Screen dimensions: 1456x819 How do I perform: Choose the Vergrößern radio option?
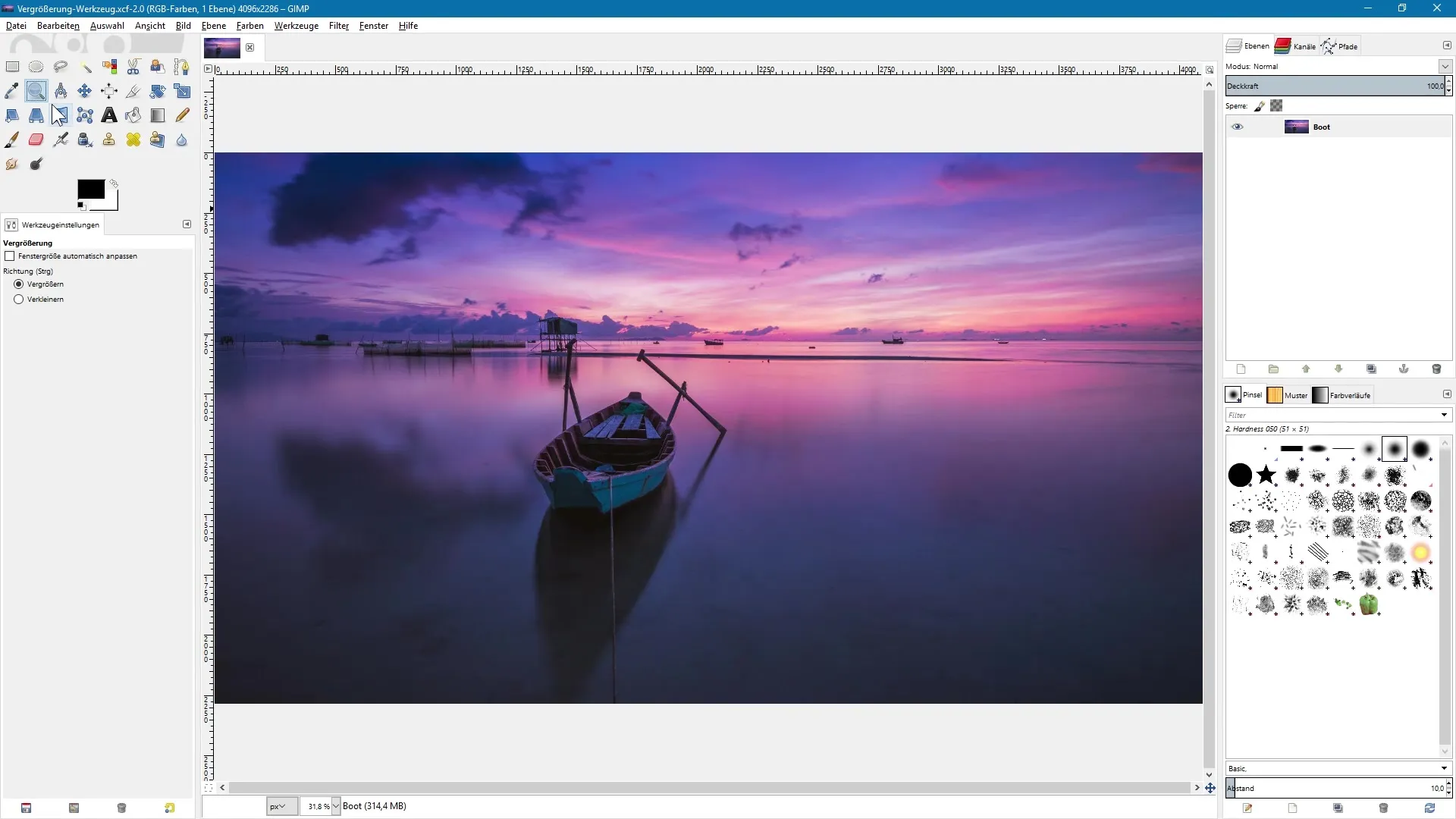19,284
